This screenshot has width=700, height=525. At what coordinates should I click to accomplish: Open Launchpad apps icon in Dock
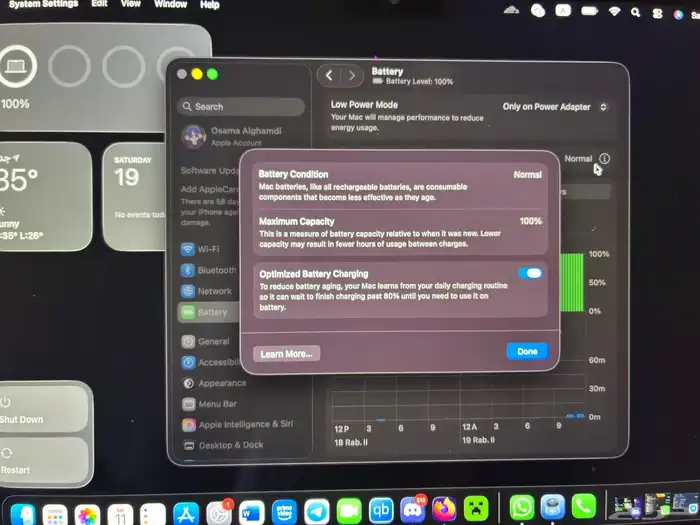55,515
